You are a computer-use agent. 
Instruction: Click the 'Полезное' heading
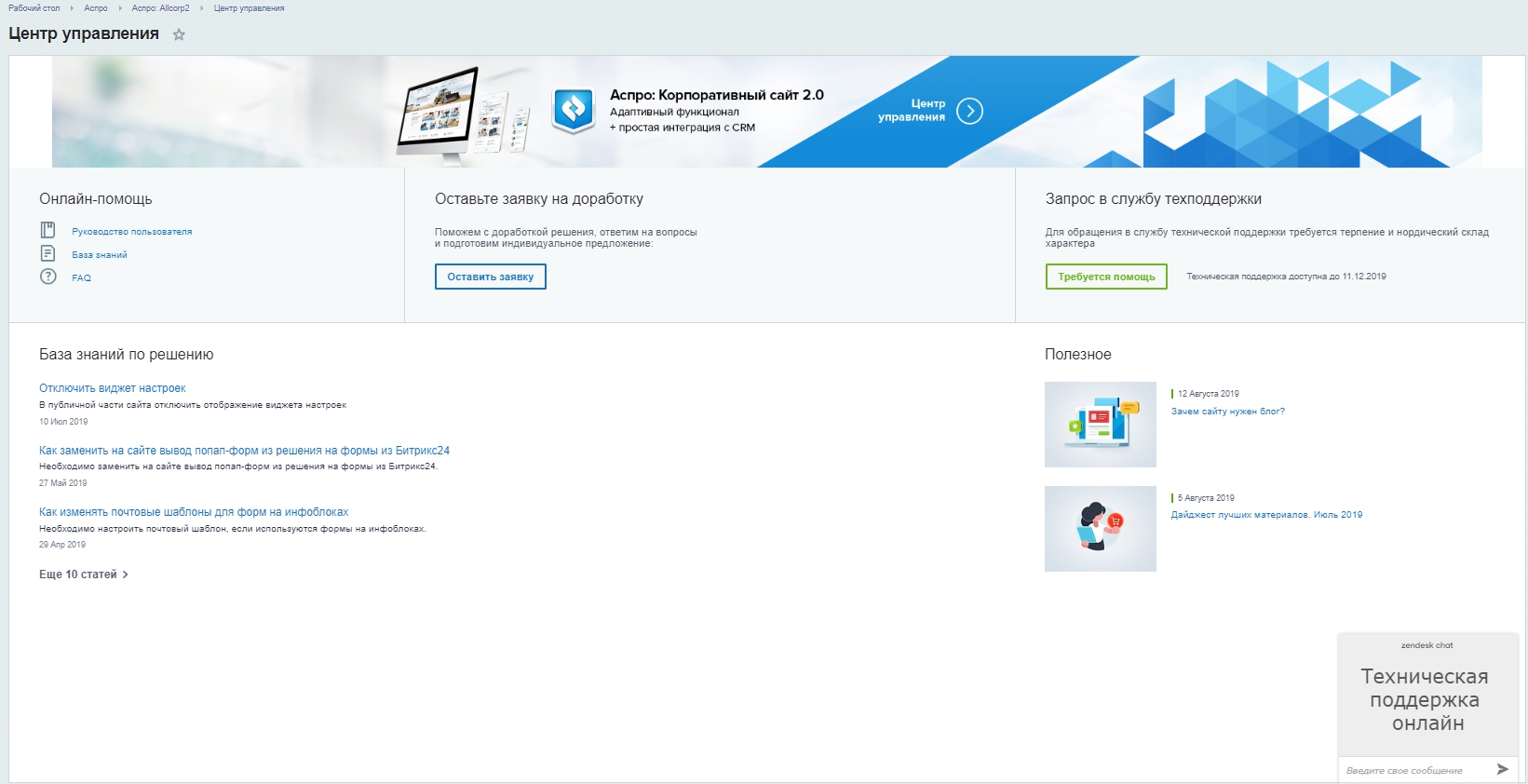coord(1078,355)
